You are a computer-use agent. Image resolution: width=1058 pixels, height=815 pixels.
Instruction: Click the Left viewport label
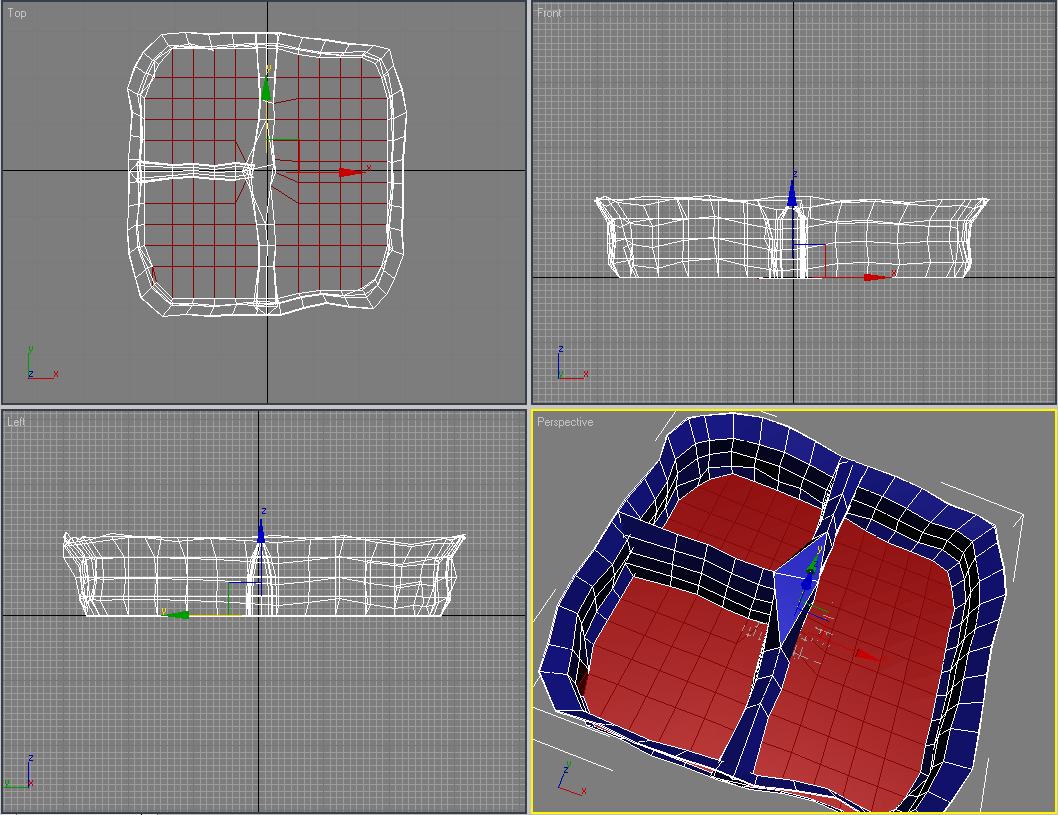click(x=16, y=422)
